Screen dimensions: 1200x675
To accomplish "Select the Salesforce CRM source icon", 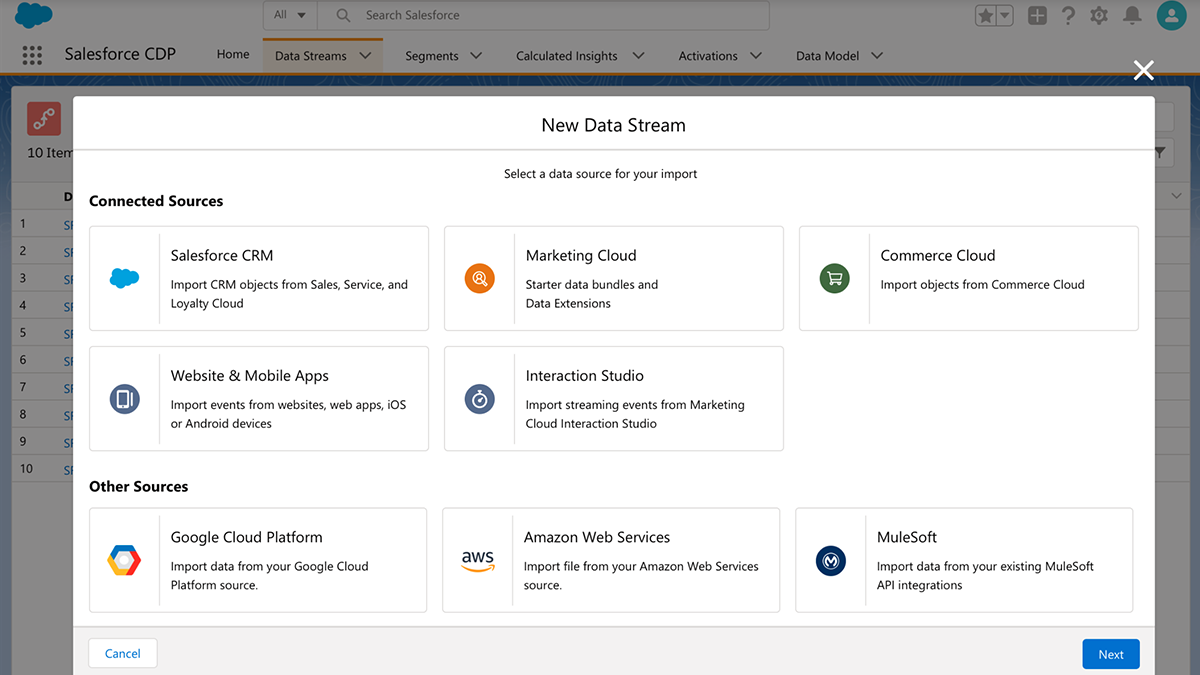I will [124, 279].
